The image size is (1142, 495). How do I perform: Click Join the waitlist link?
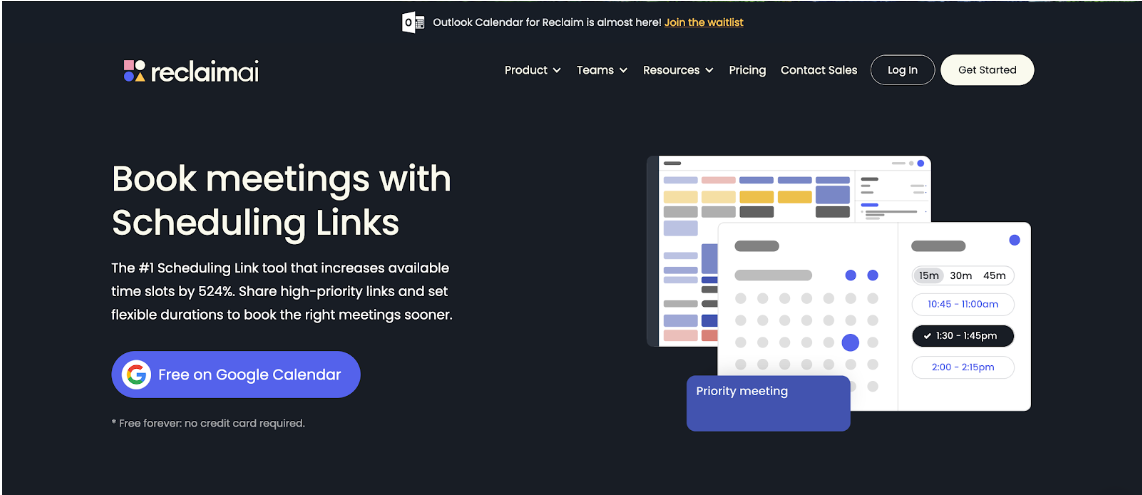click(x=704, y=22)
